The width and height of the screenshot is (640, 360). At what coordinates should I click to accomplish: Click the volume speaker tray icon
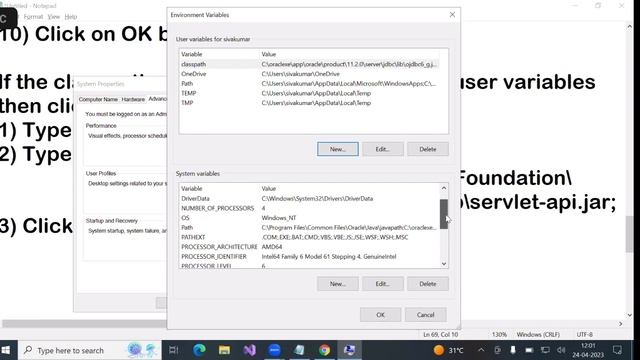pos(561,350)
